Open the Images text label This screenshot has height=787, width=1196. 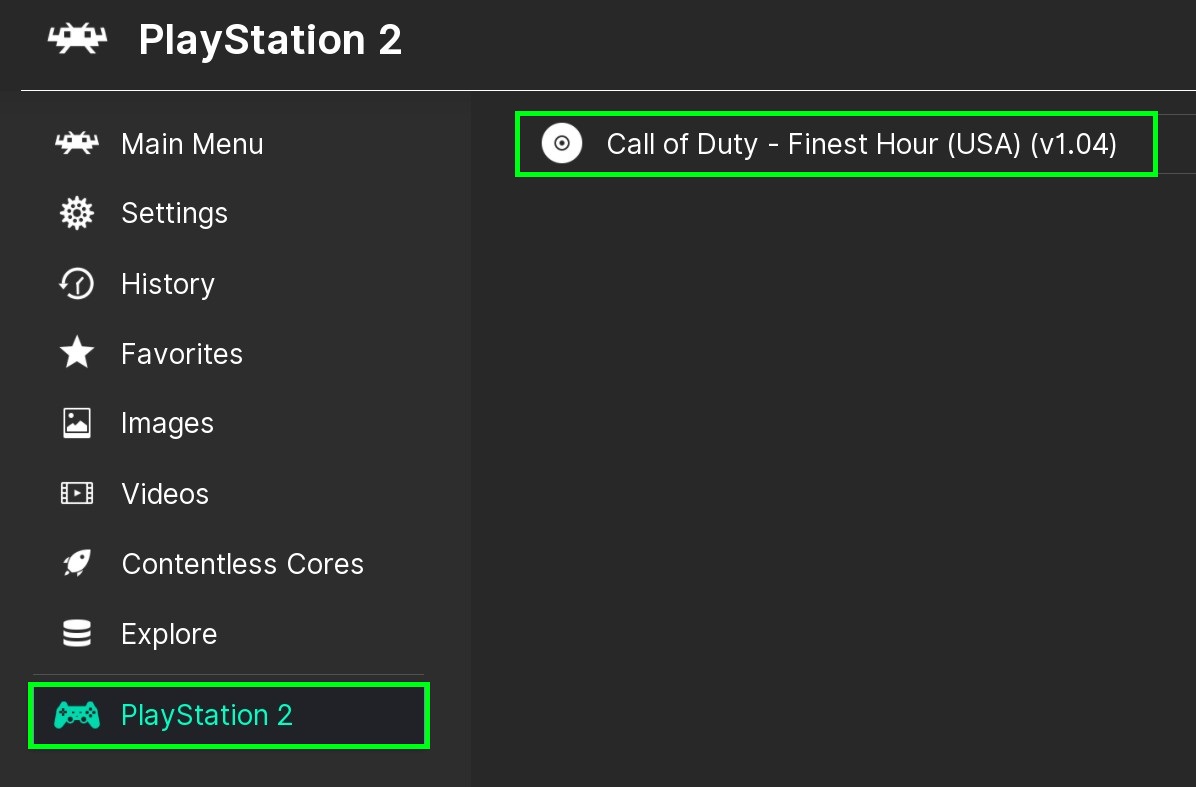point(167,424)
